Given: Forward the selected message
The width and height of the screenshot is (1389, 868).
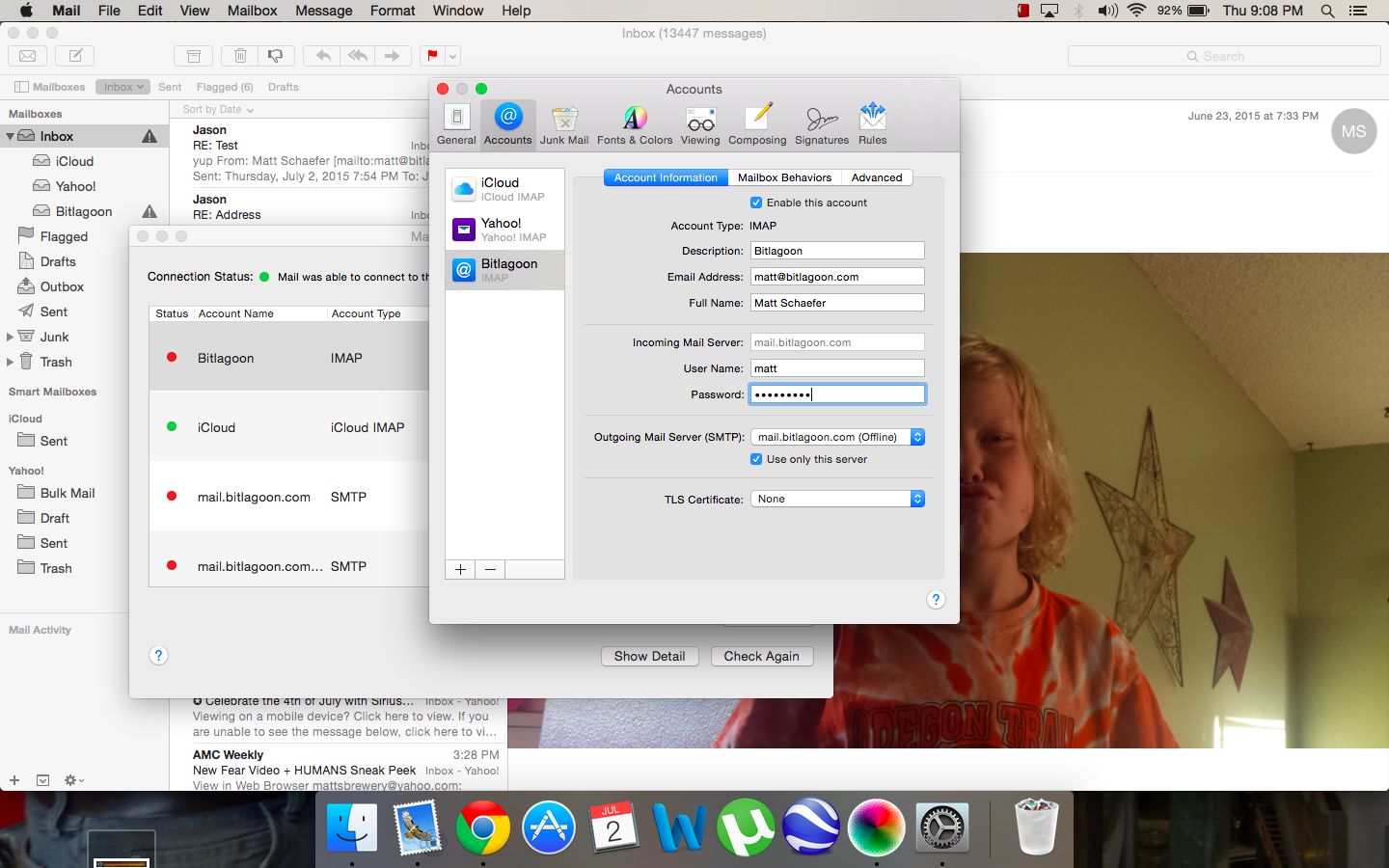Looking at the screenshot, I should point(393,56).
